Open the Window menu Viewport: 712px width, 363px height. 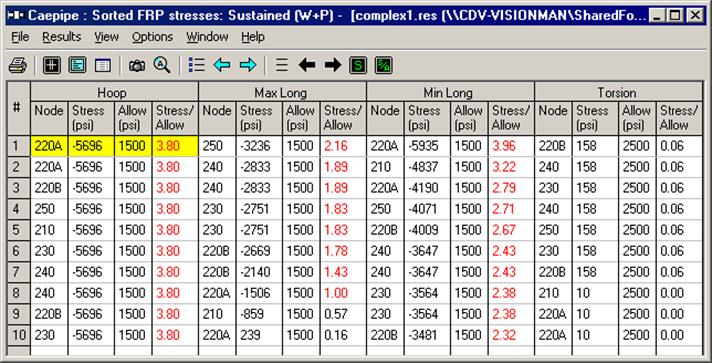[207, 37]
